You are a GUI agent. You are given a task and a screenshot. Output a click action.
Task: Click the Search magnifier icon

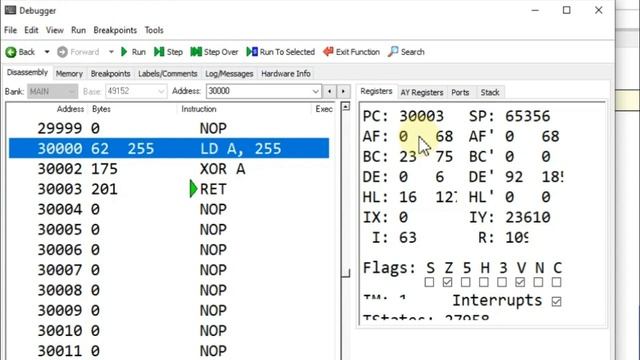coord(393,52)
